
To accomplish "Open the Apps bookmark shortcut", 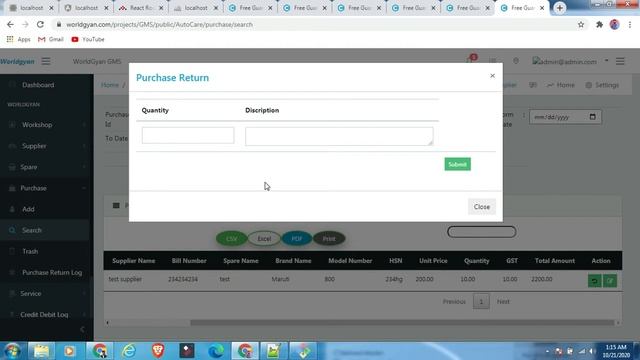I will pos(18,39).
